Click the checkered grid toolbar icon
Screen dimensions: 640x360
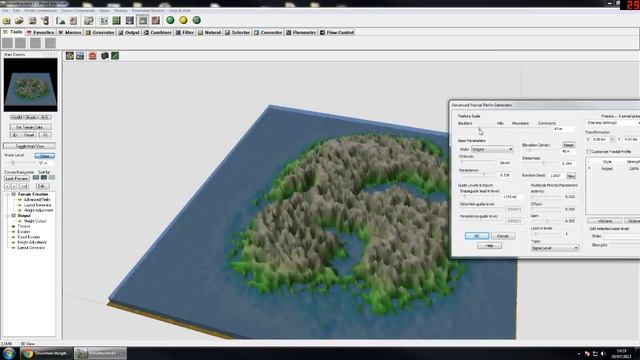click(x=89, y=20)
